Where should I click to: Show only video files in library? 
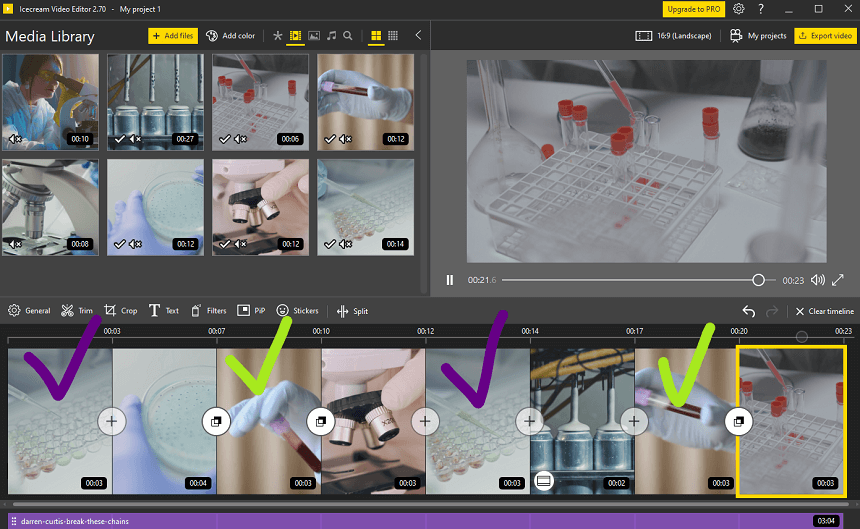295,36
